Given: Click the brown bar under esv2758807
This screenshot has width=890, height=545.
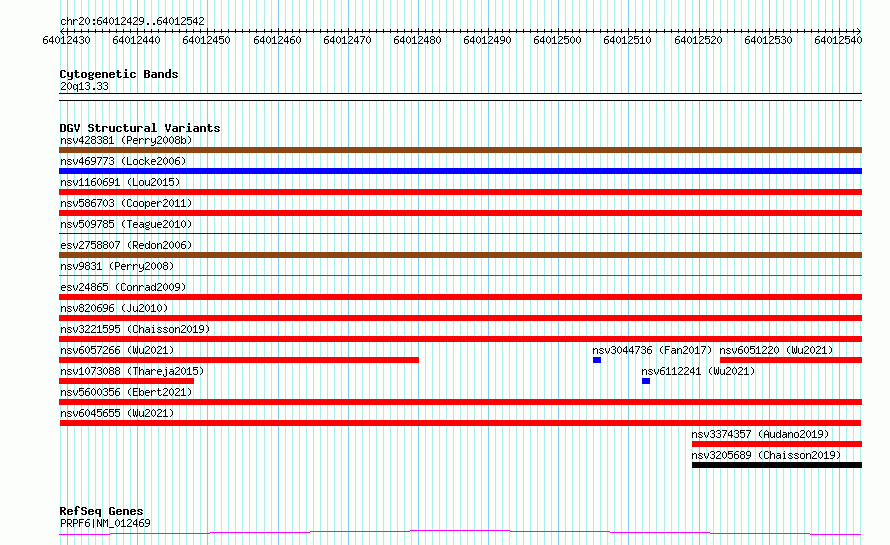Looking at the screenshot, I should pos(460,255).
